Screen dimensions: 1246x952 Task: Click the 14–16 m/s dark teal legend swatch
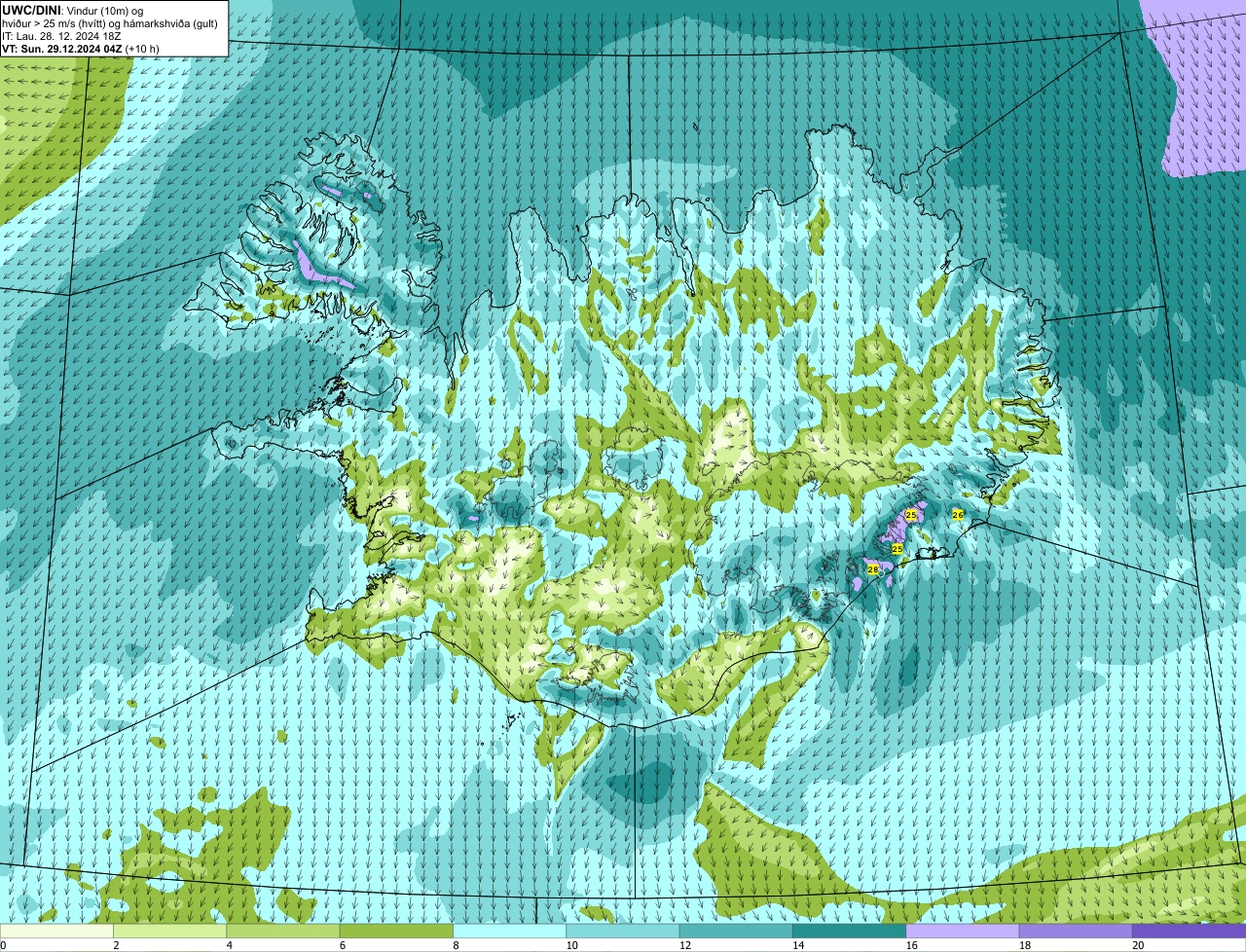pyautogui.click(x=850, y=932)
